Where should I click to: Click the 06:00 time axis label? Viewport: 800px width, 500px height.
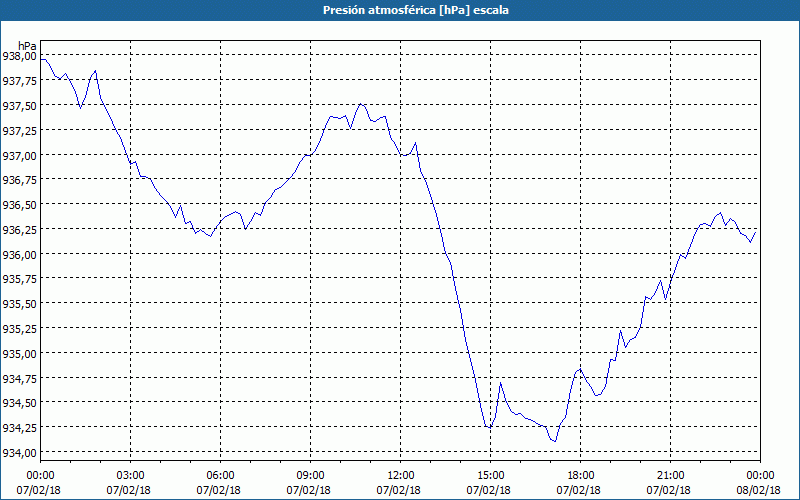(x=220, y=476)
